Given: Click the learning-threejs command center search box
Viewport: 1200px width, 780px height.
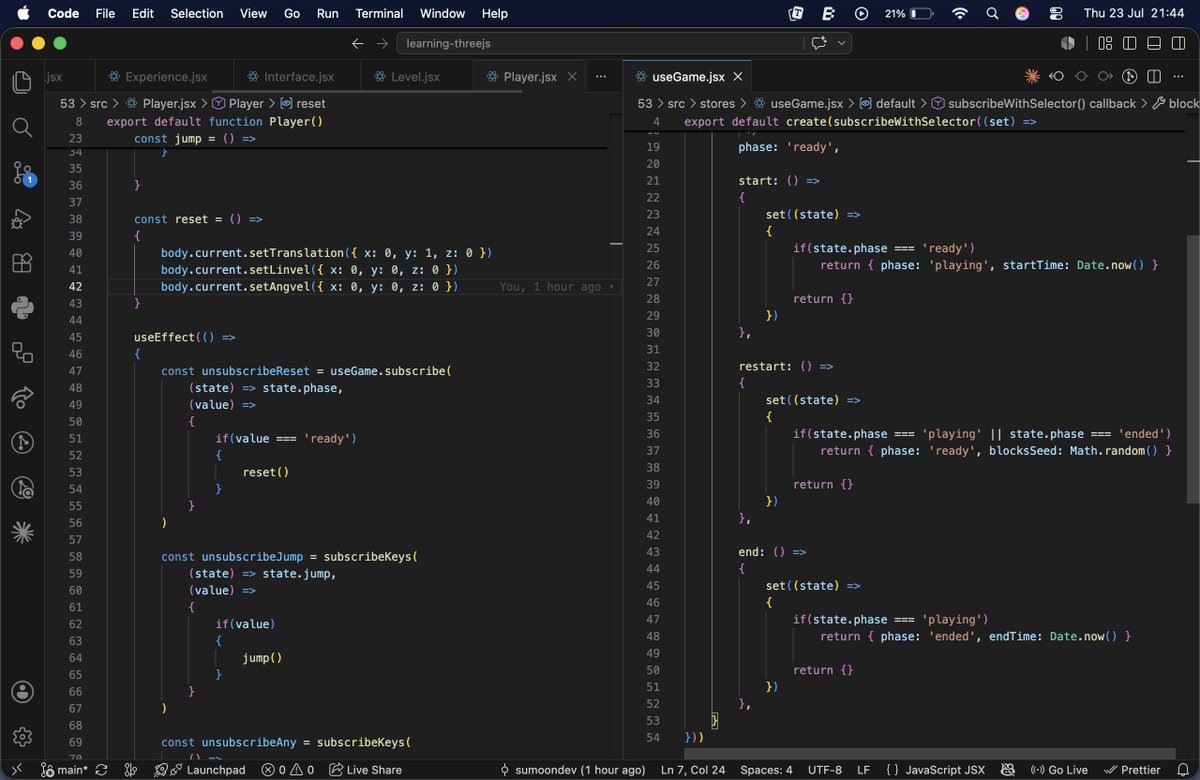Looking at the screenshot, I should pos(600,43).
